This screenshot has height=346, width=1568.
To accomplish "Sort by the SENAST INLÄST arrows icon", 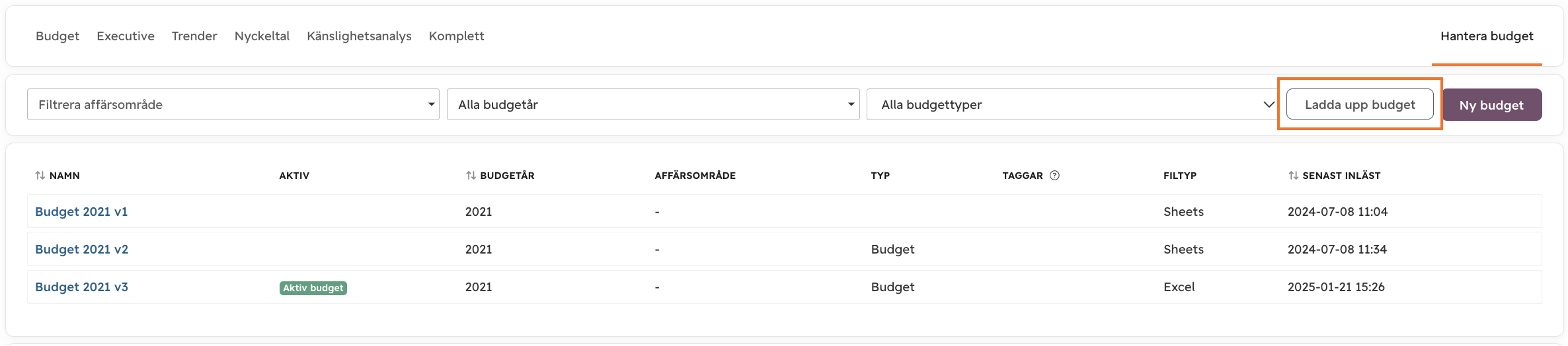I will tap(1293, 176).
